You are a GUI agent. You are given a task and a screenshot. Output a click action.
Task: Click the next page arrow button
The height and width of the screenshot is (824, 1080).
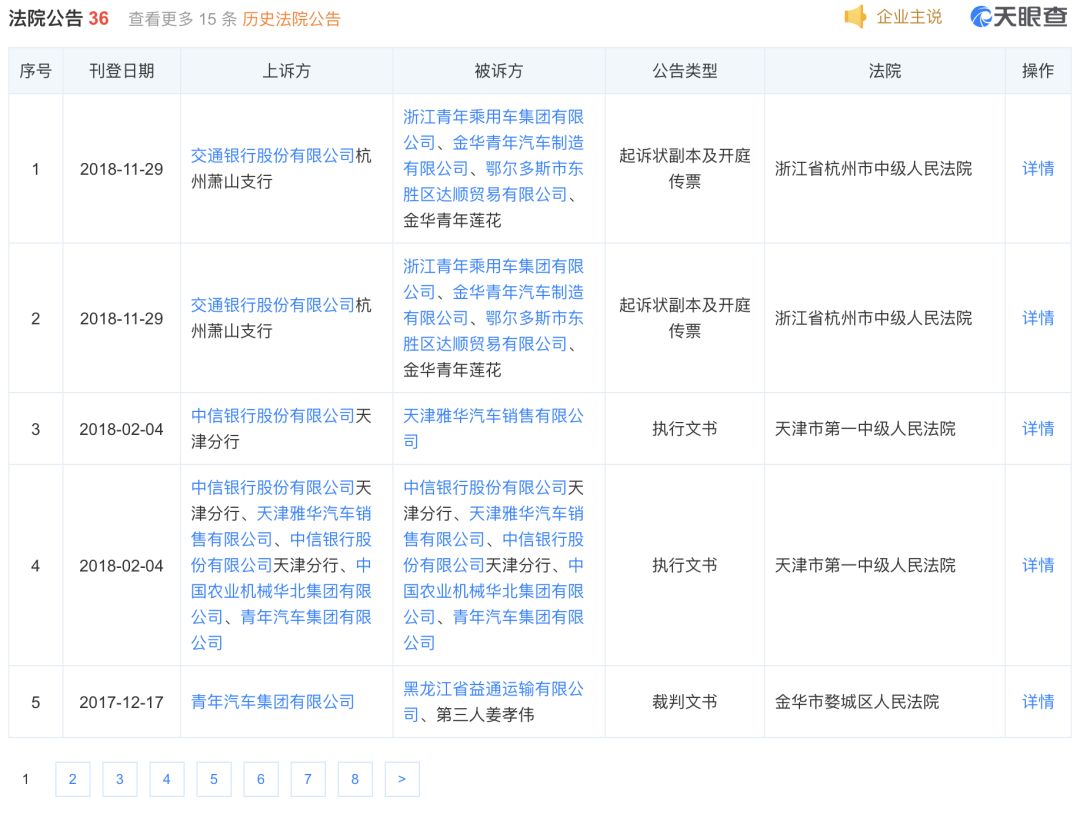402,779
